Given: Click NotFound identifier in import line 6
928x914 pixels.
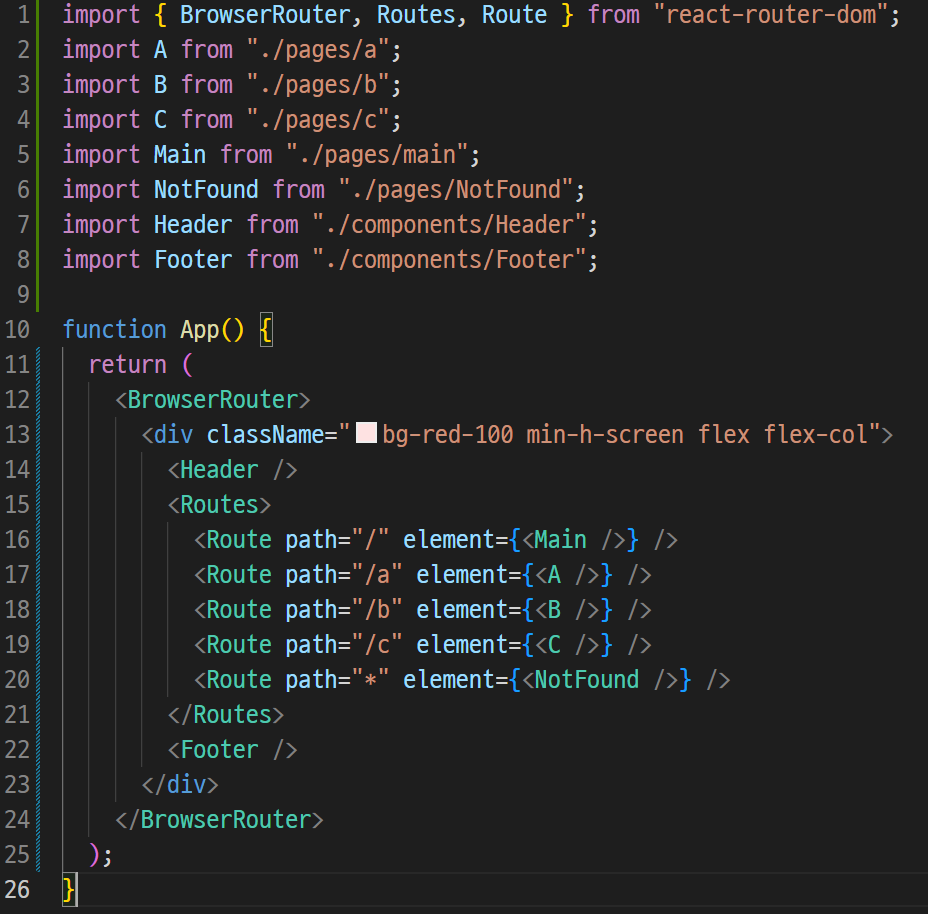Looking at the screenshot, I should (206, 189).
